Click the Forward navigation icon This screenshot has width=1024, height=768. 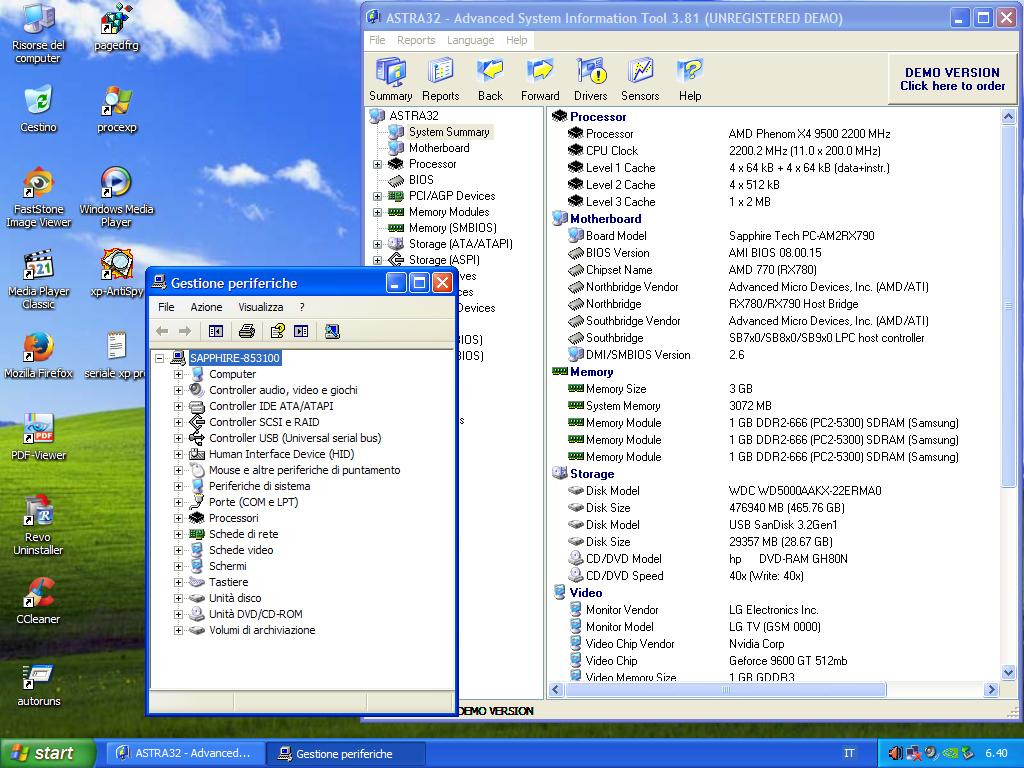point(540,79)
